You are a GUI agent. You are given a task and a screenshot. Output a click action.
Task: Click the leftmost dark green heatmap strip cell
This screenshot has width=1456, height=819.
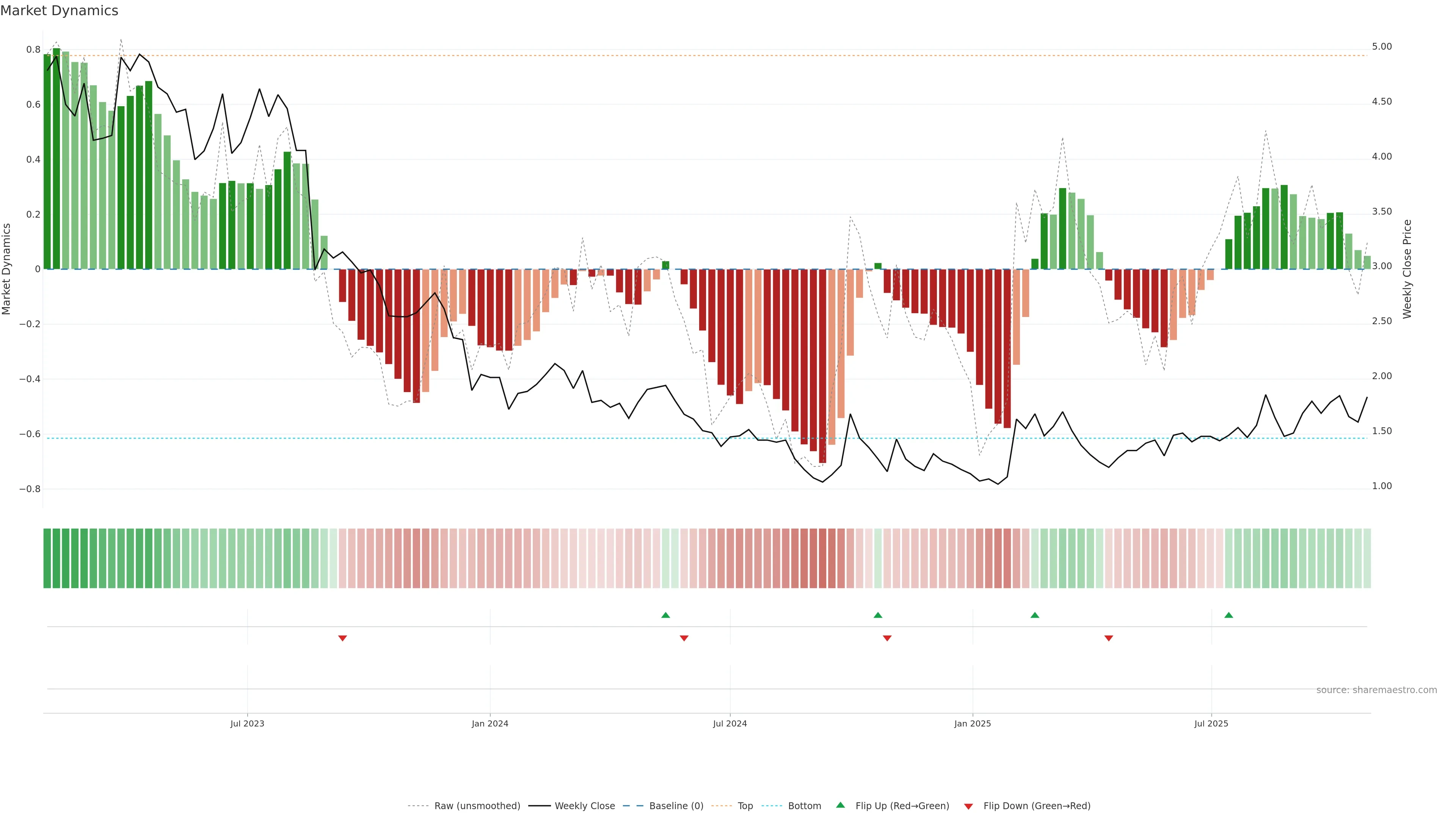47,558
